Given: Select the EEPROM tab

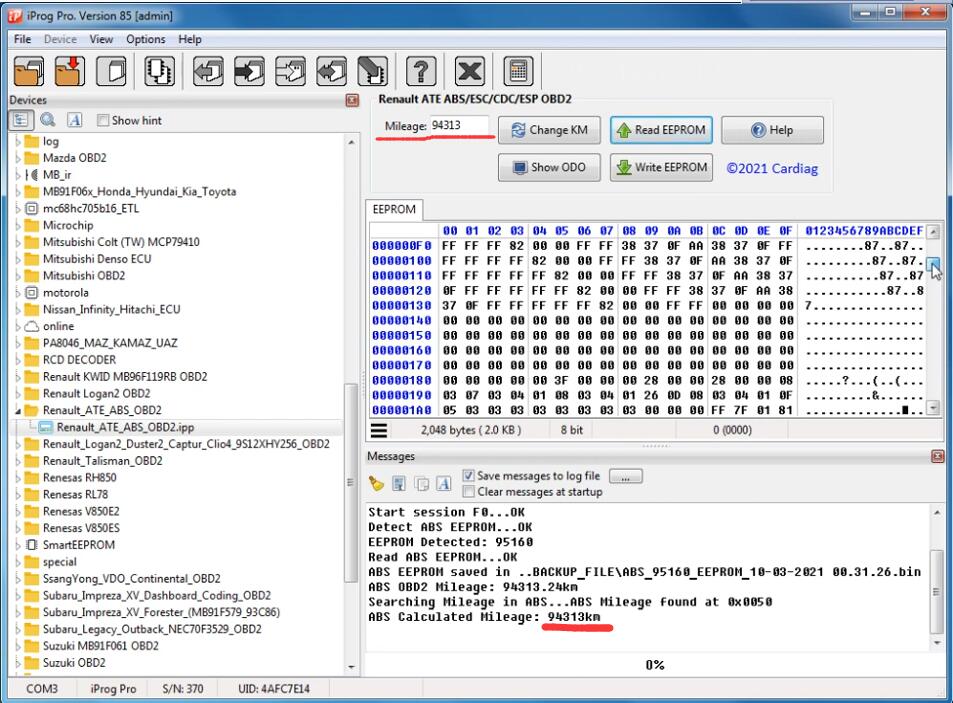Looking at the screenshot, I should point(394,210).
